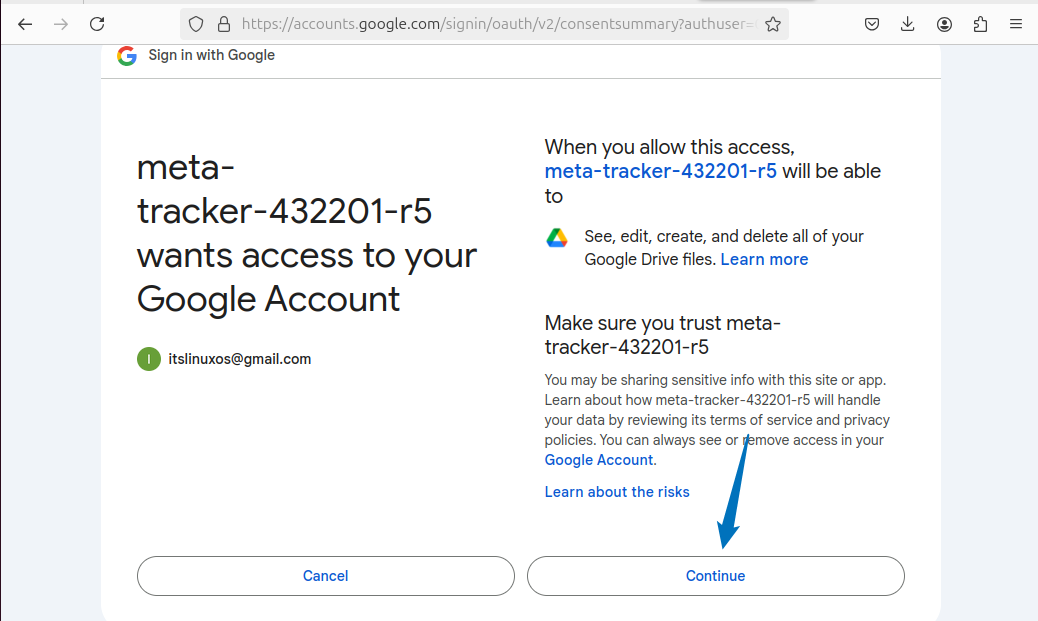The height and width of the screenshot is (621, 1038).
Task: Click the Google Drive triangle icon
Action: (556, 237)
